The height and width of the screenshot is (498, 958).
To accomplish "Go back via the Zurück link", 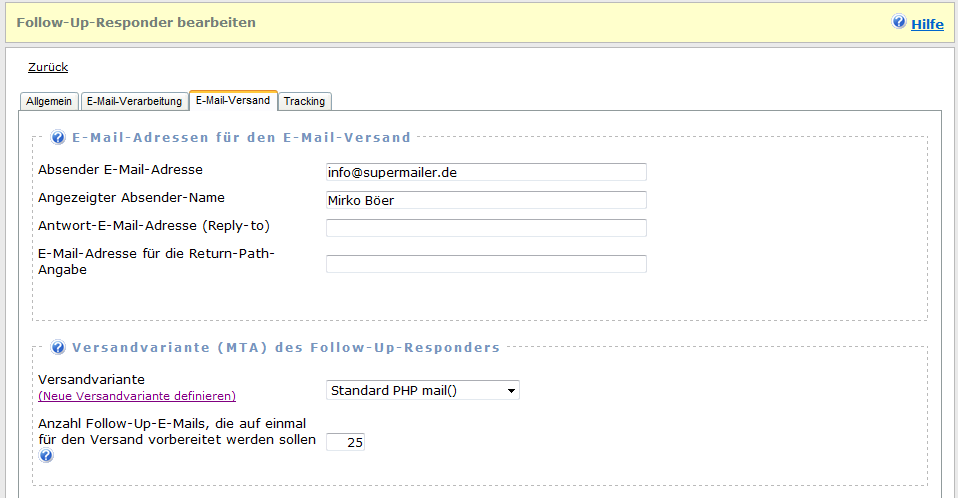I will click(x=48, y=67).
